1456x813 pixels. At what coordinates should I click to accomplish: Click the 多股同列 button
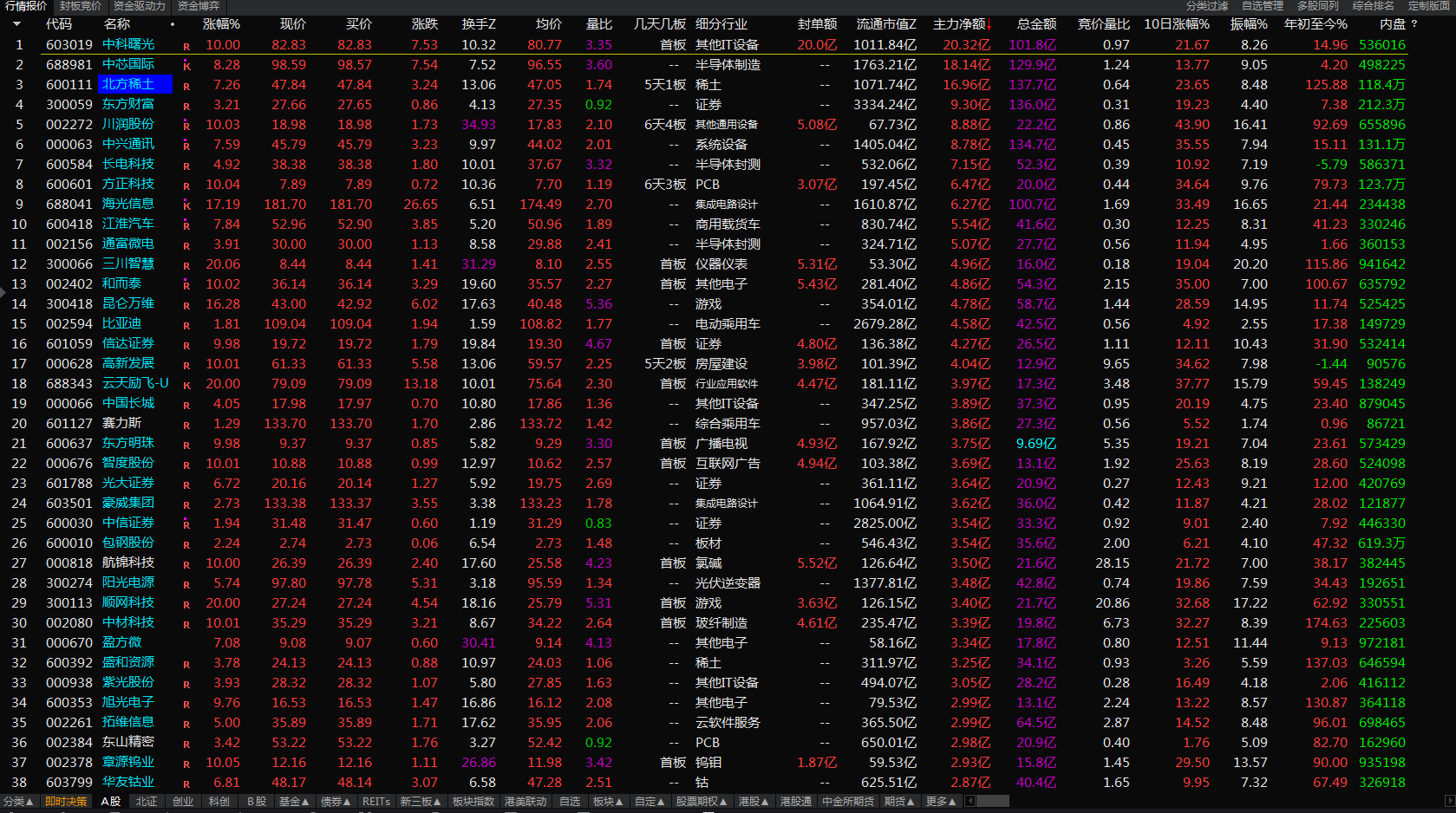point(1318,6)
